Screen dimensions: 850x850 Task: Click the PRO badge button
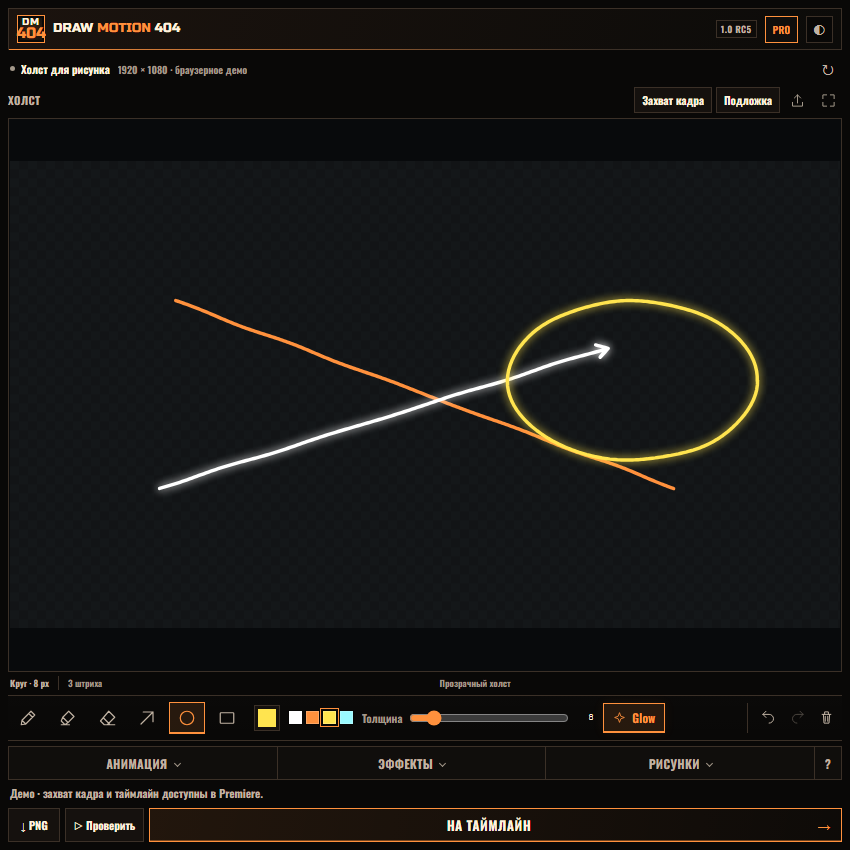coord(781,30)
